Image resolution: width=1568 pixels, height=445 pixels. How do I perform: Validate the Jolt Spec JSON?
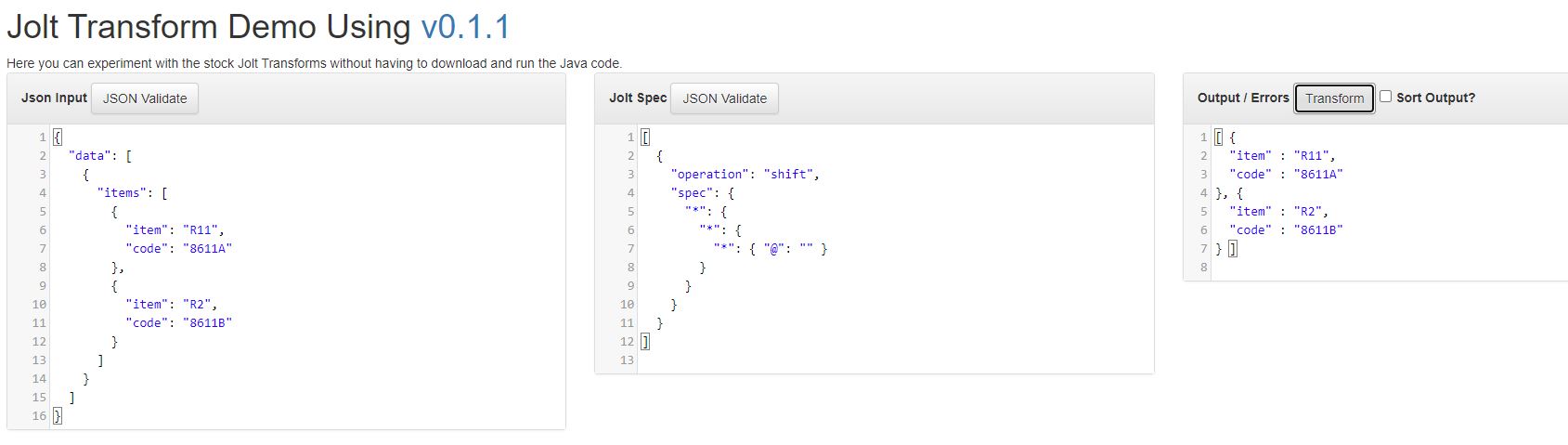pos(725,98)
